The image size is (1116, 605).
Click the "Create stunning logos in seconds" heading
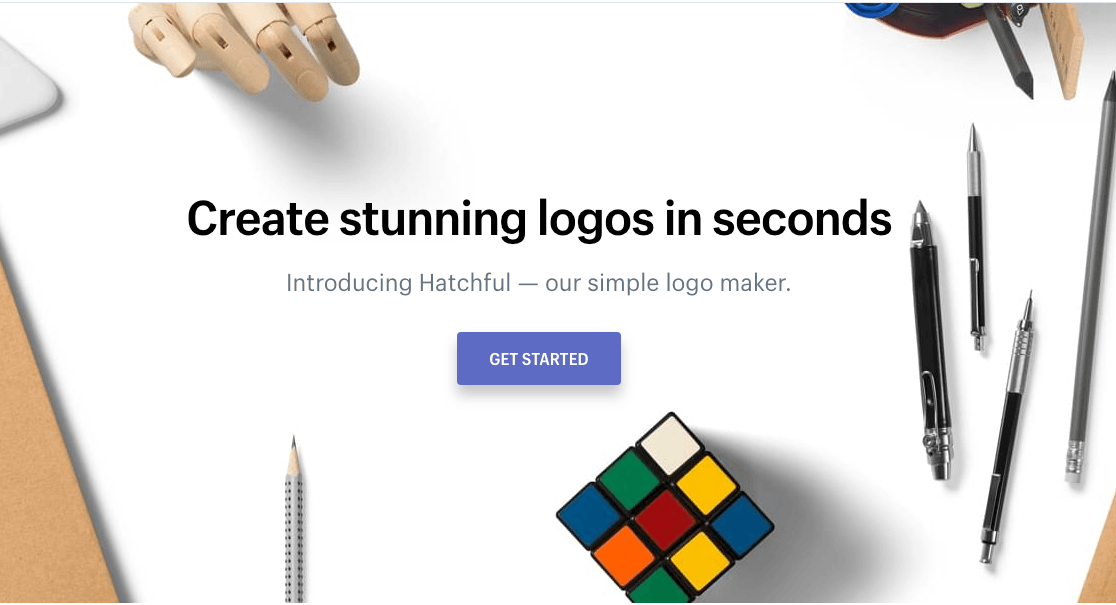tap(539, 219)
